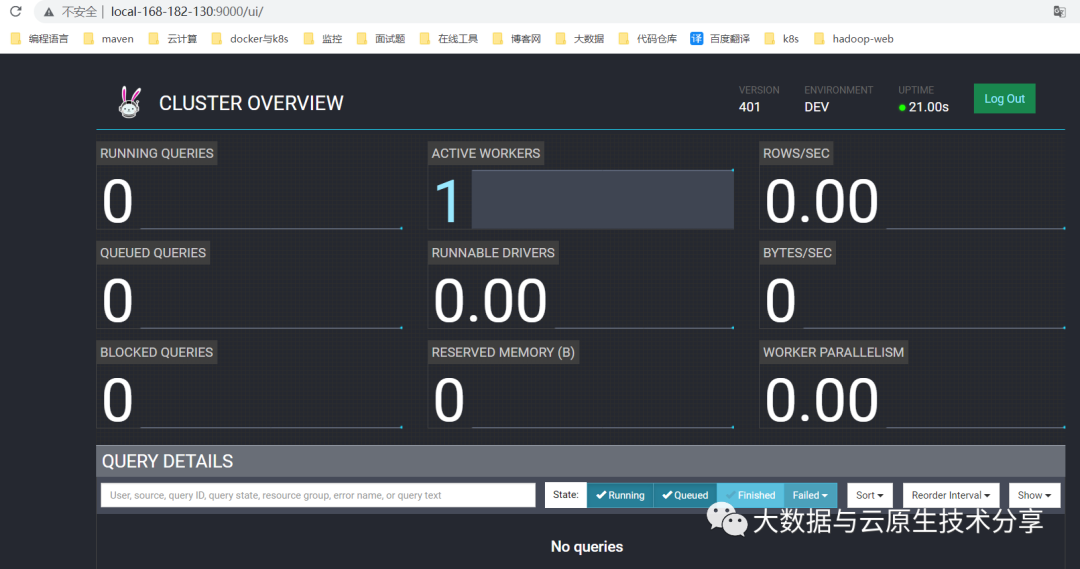
Task: Open the k8s bookmark folder
Action: coord(782,39)
